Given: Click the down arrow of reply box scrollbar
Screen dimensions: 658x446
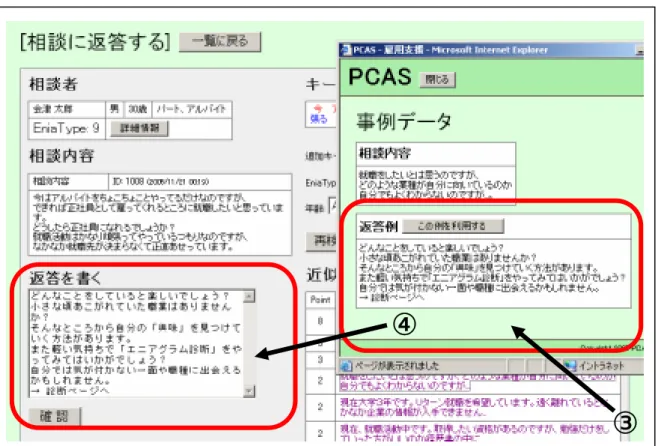Looking at the screenshot, I should tap(249, 391).
